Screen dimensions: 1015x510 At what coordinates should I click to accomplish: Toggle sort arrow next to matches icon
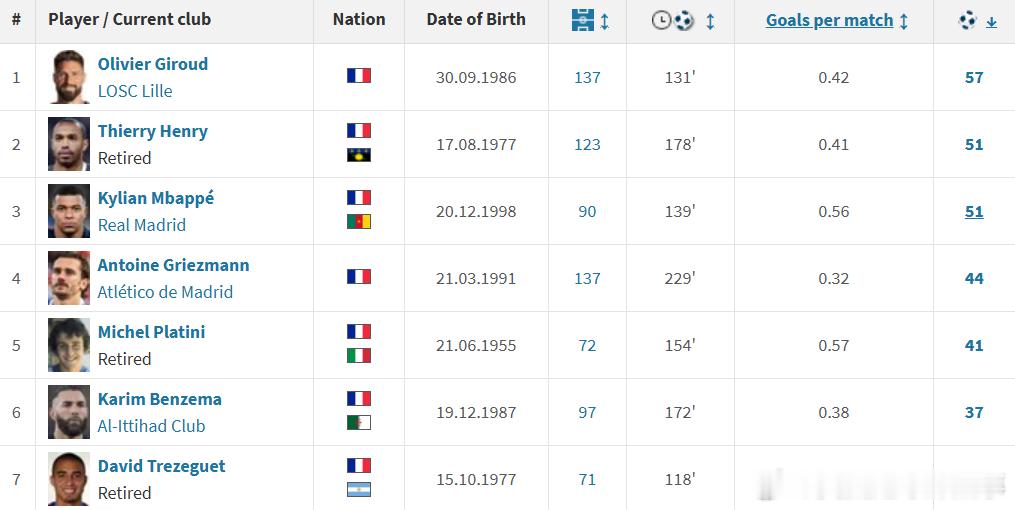coord(605,21)
